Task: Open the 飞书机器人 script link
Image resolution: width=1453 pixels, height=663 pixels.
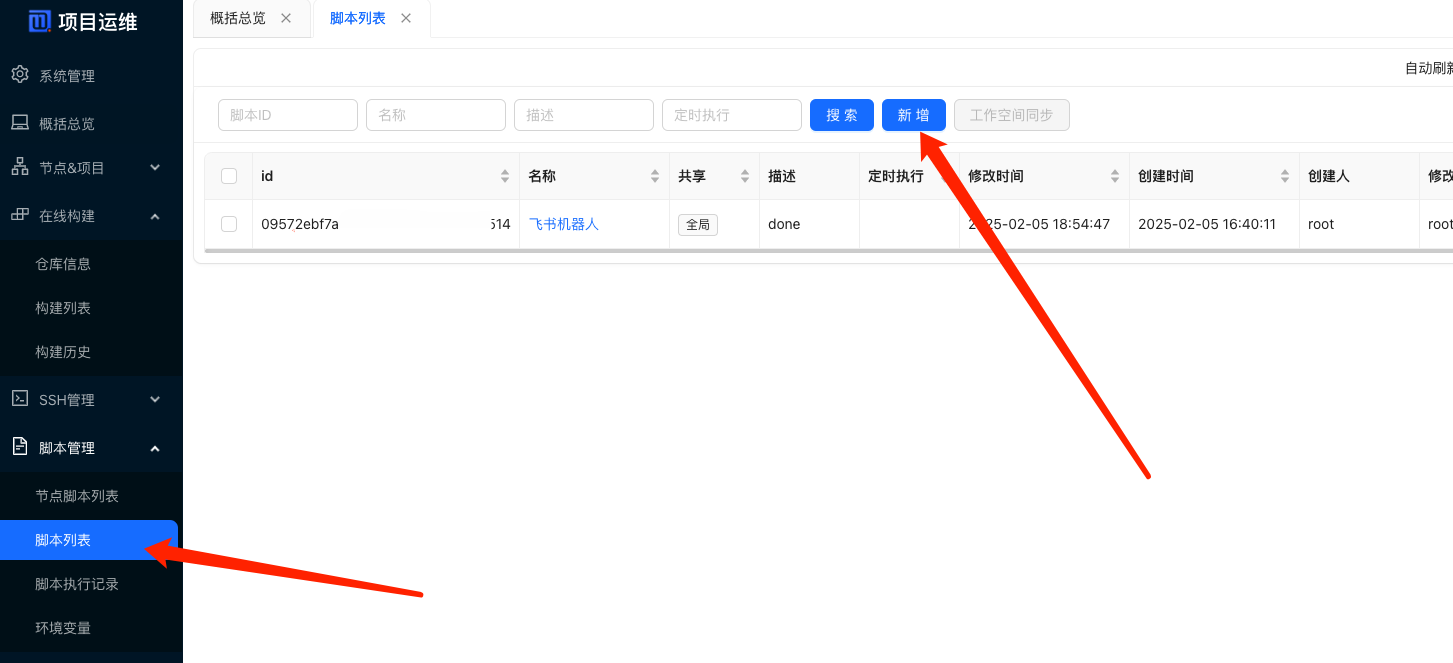Action: tap(563, 224)
